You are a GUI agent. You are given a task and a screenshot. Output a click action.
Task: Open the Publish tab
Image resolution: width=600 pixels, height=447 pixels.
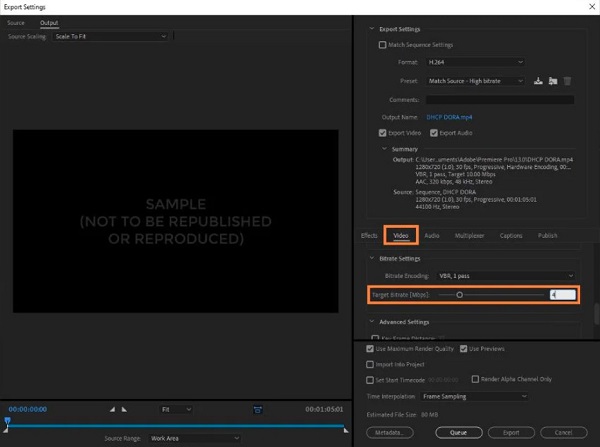click(x=547, y=235)
